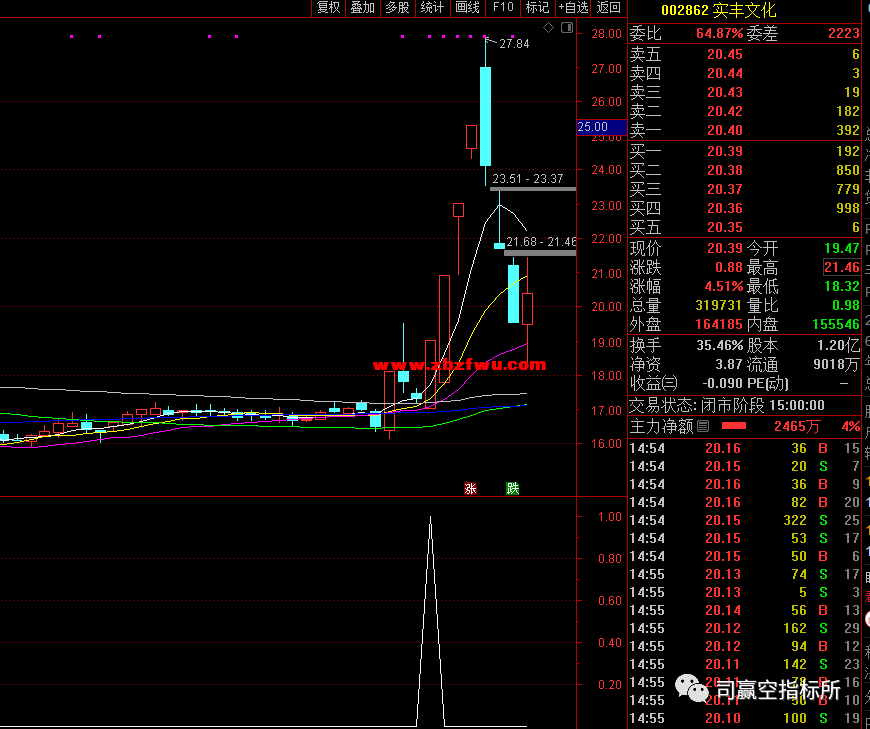Click the diamond icon atop chart

pyautogui.click(x=548, y=28)
